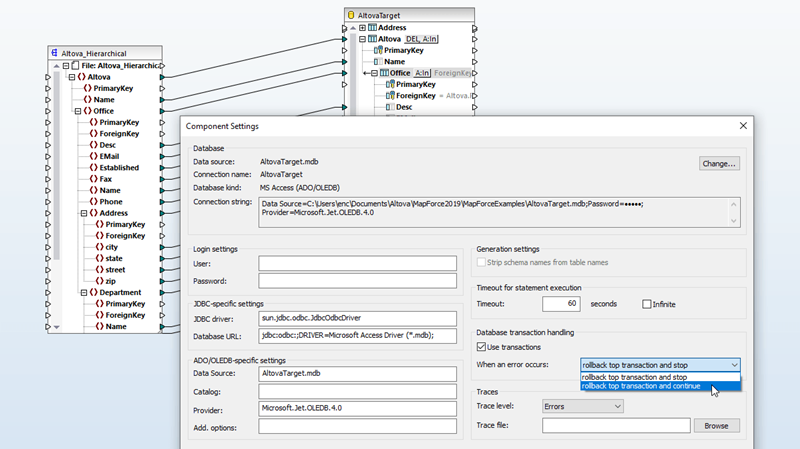
Task: Click the PrimaryKey element icon under Altova
Action: click(x=87, y=88)
